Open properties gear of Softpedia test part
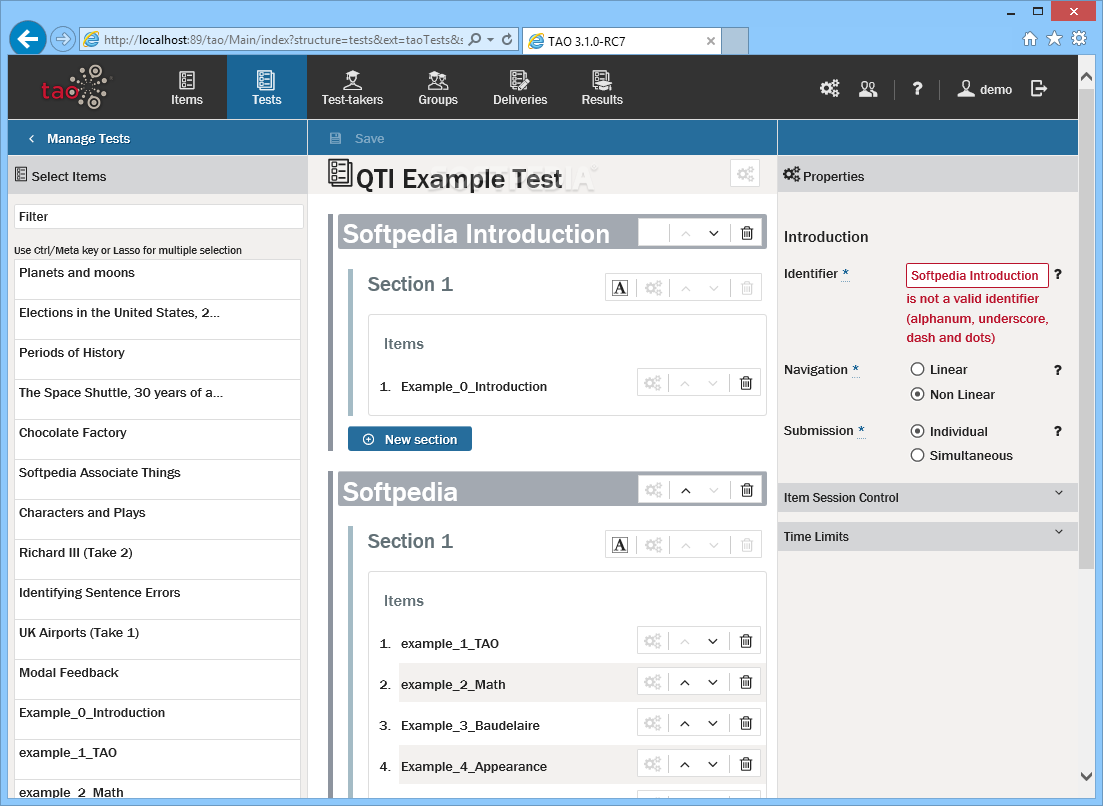This screenshot has width=1103, height=806. 653,490
